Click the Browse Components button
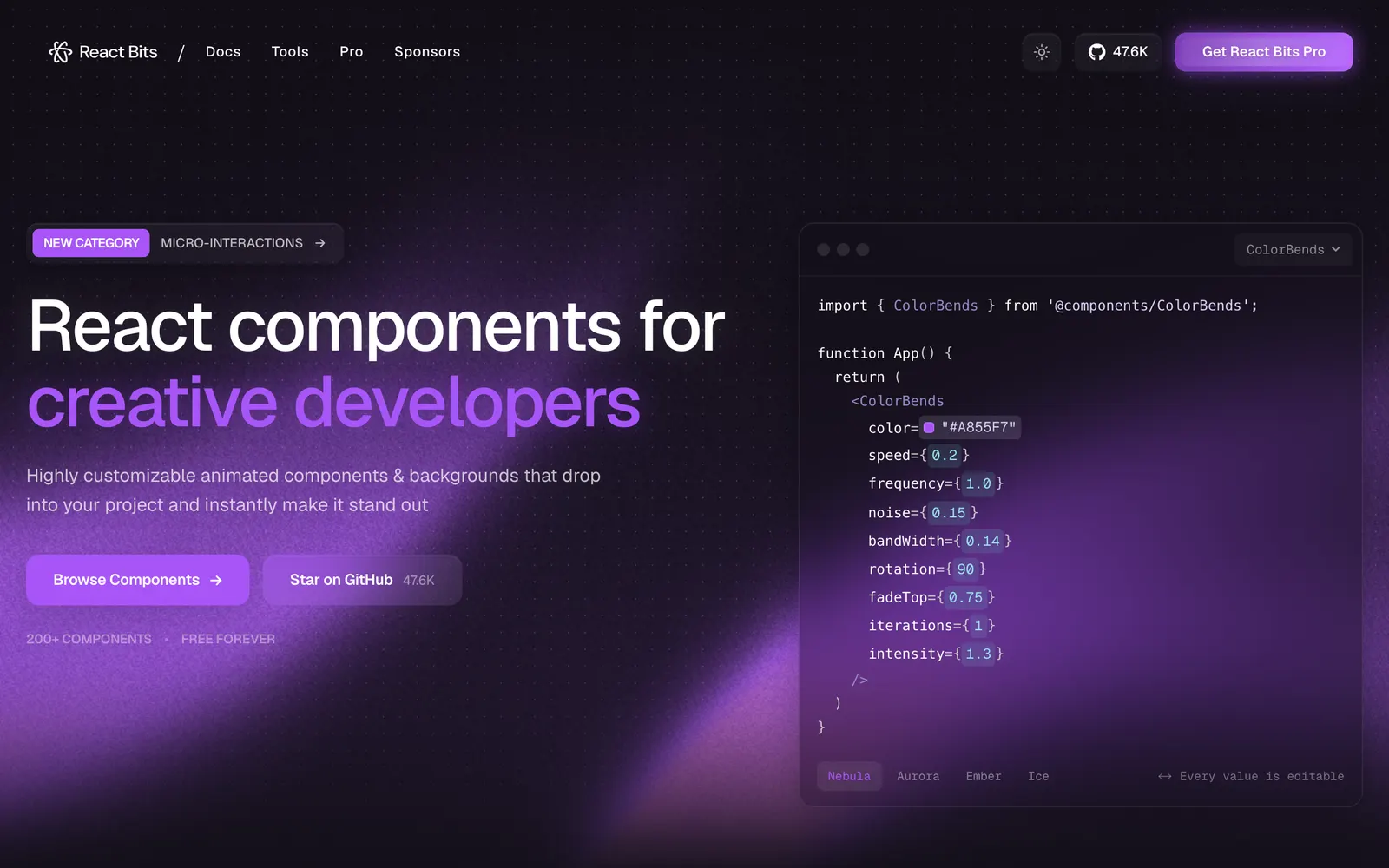Viewport: 1389px width, 868px height. (137, 580)
